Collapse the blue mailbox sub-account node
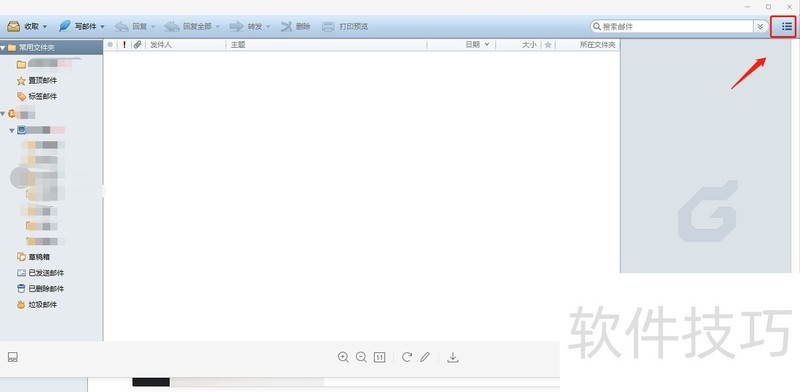Viewport: 800px width, 392px height. tap(12, 131)
